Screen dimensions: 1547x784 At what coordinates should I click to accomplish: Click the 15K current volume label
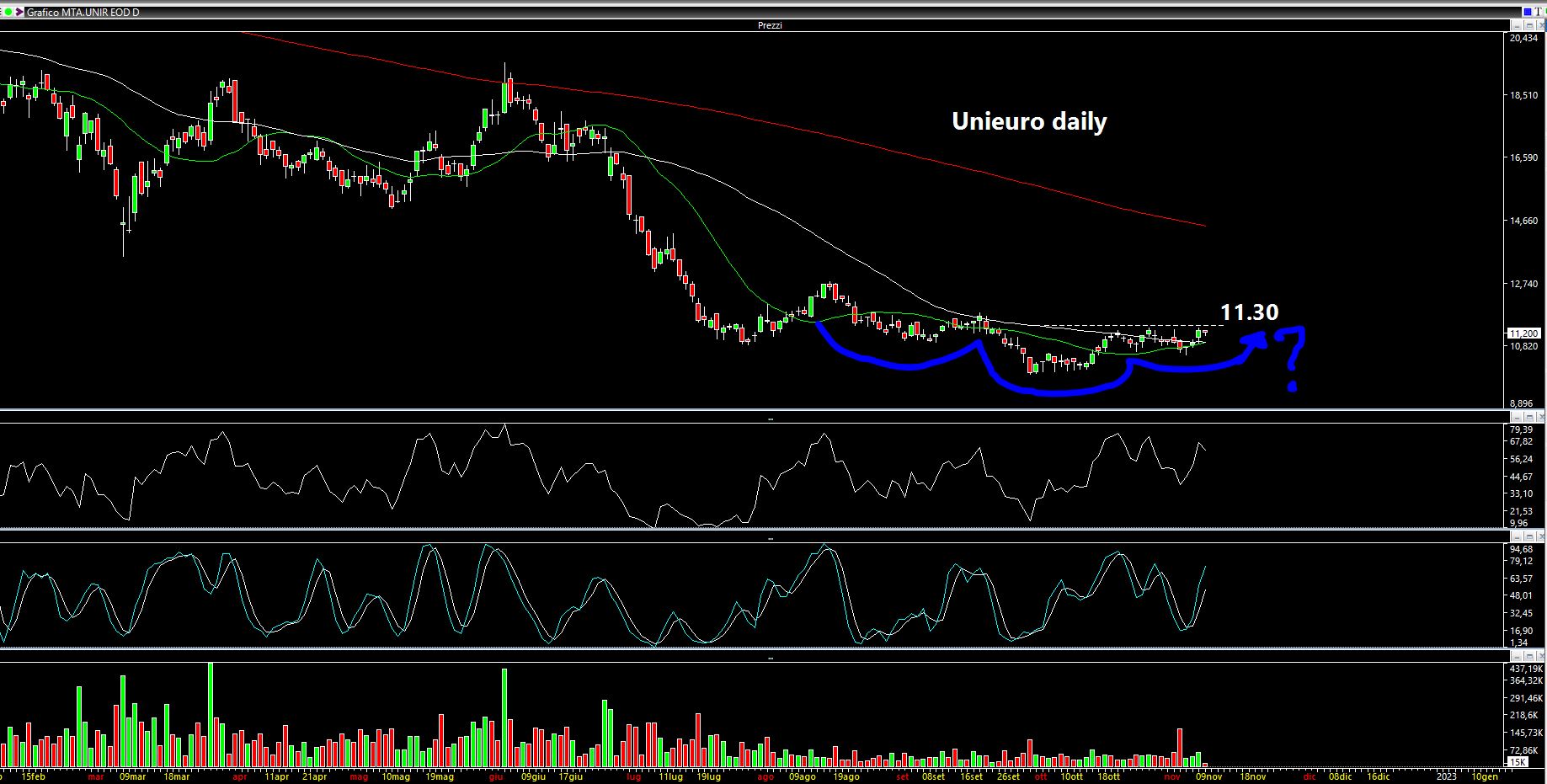point(1518,762)
